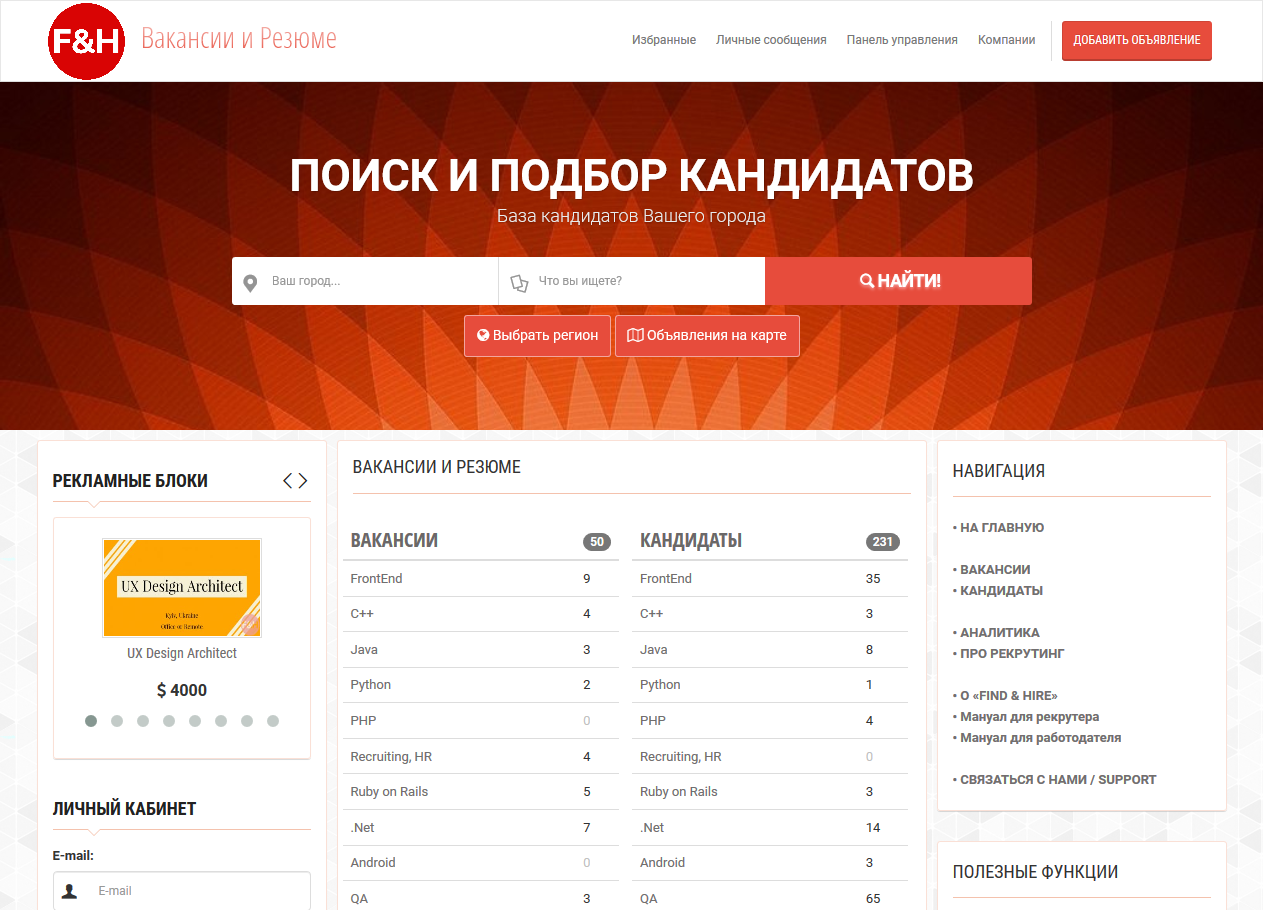Image resolution: width=1263 pixels, height=910 pixels.
Task: Open the АНАЛИТИКА navigation link
Action: (999, 633)
